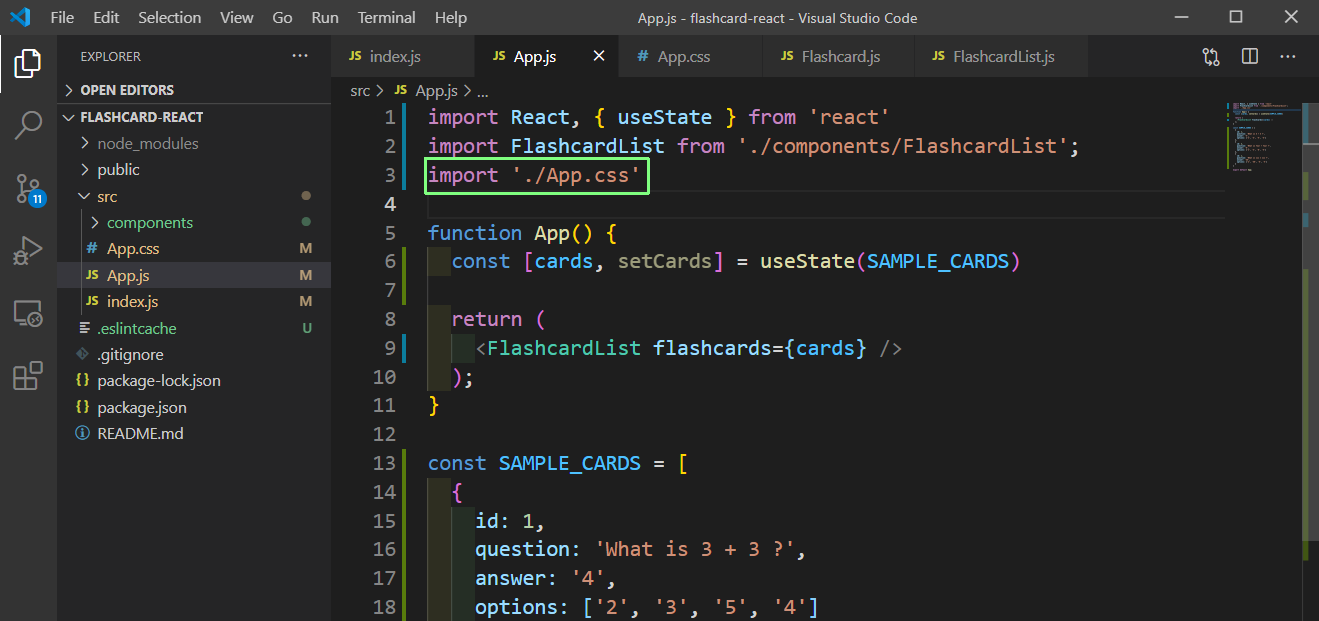Click line number 13 in the gutter
The height and width of the screenshot is (621, 1319).
(384, 464)
